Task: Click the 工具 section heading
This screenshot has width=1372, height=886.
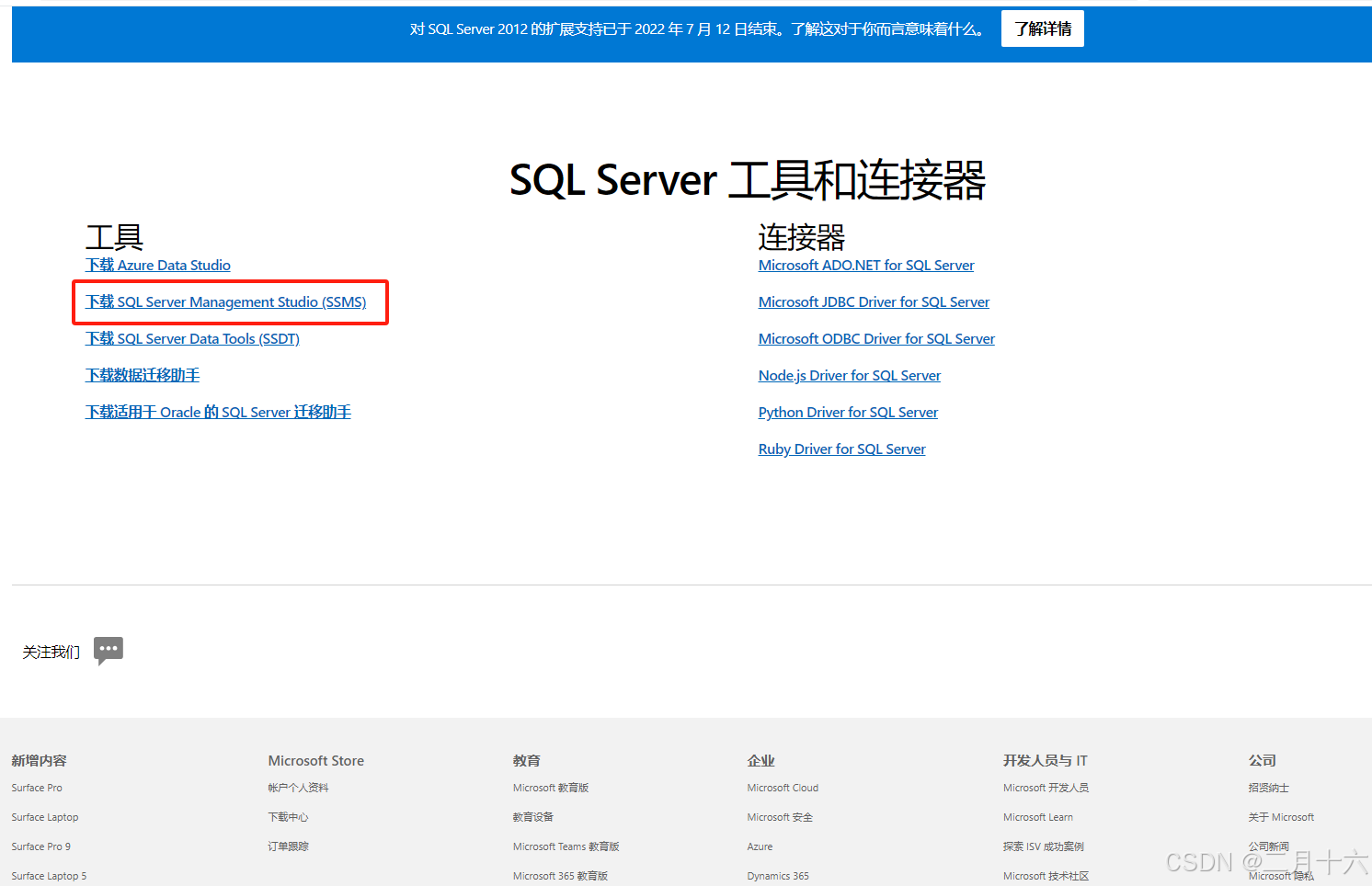Action: (114, 237)
